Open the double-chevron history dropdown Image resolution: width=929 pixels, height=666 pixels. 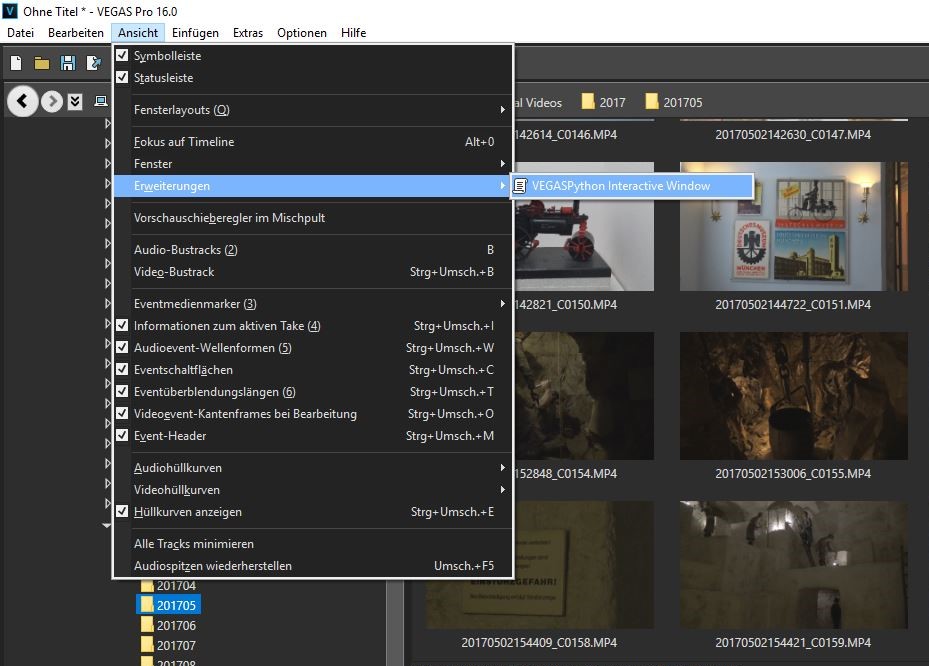point(75,101)
